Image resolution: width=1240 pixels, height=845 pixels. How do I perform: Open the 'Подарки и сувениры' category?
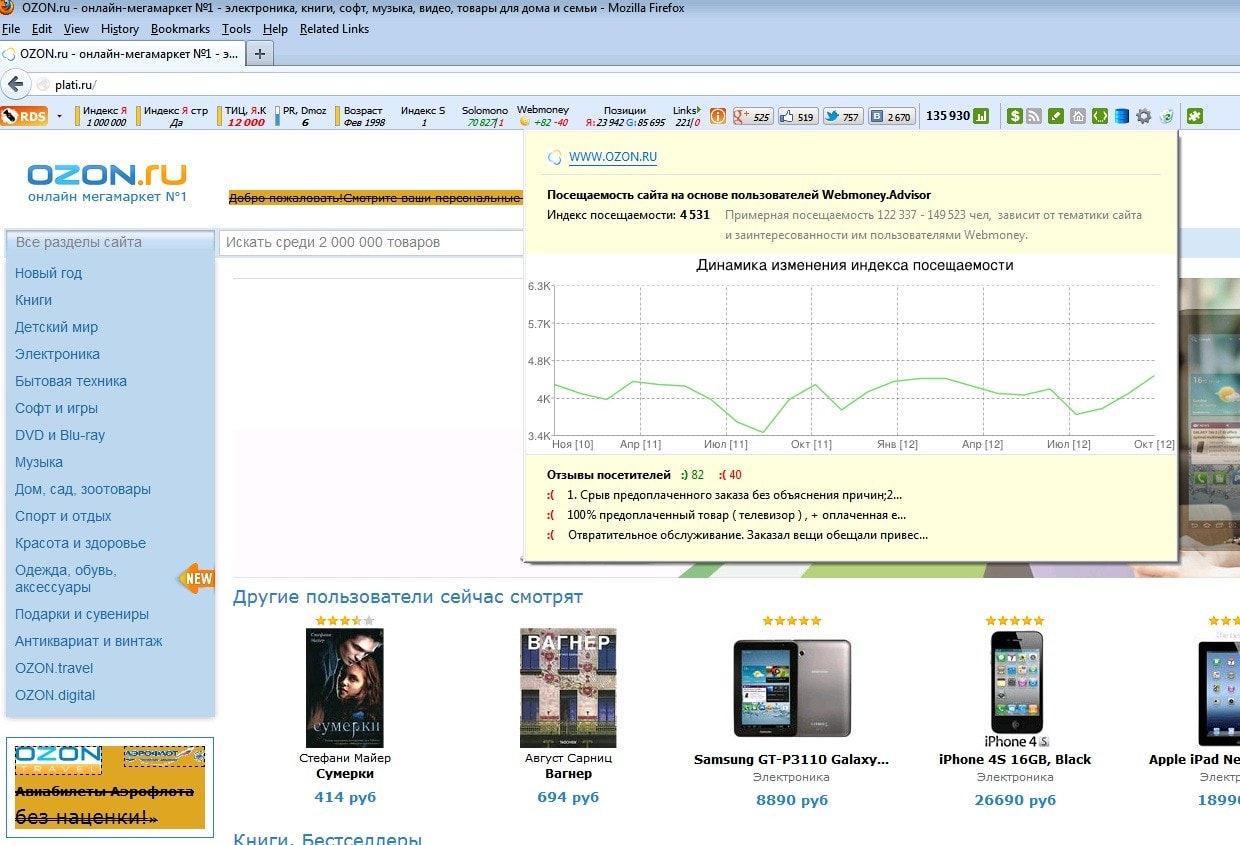(x=82, y=614)
